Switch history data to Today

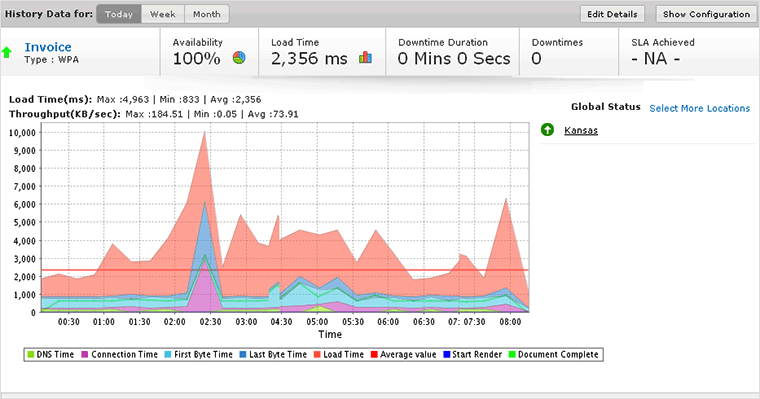119,14
